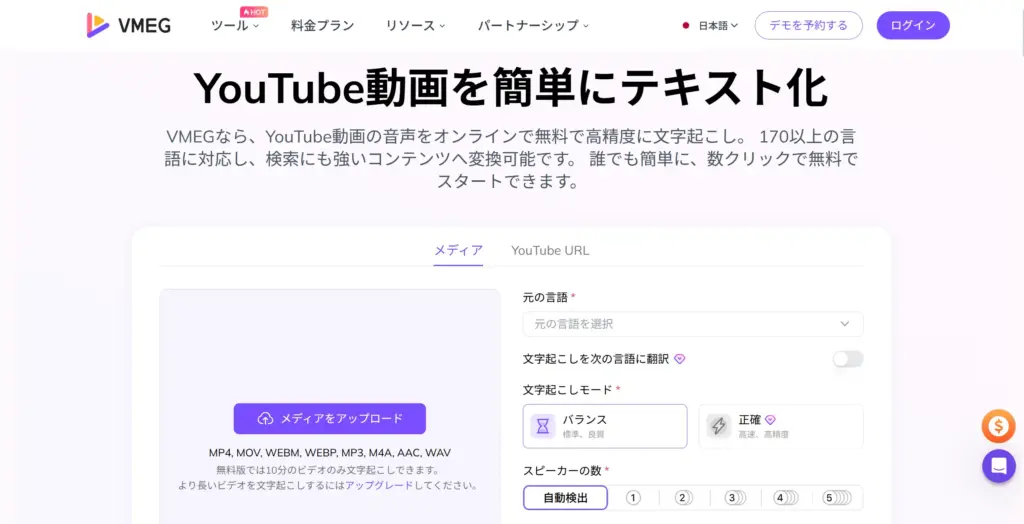Enable the transcription translation toggle
This screenshot has width=1024, height=524.
847,359
